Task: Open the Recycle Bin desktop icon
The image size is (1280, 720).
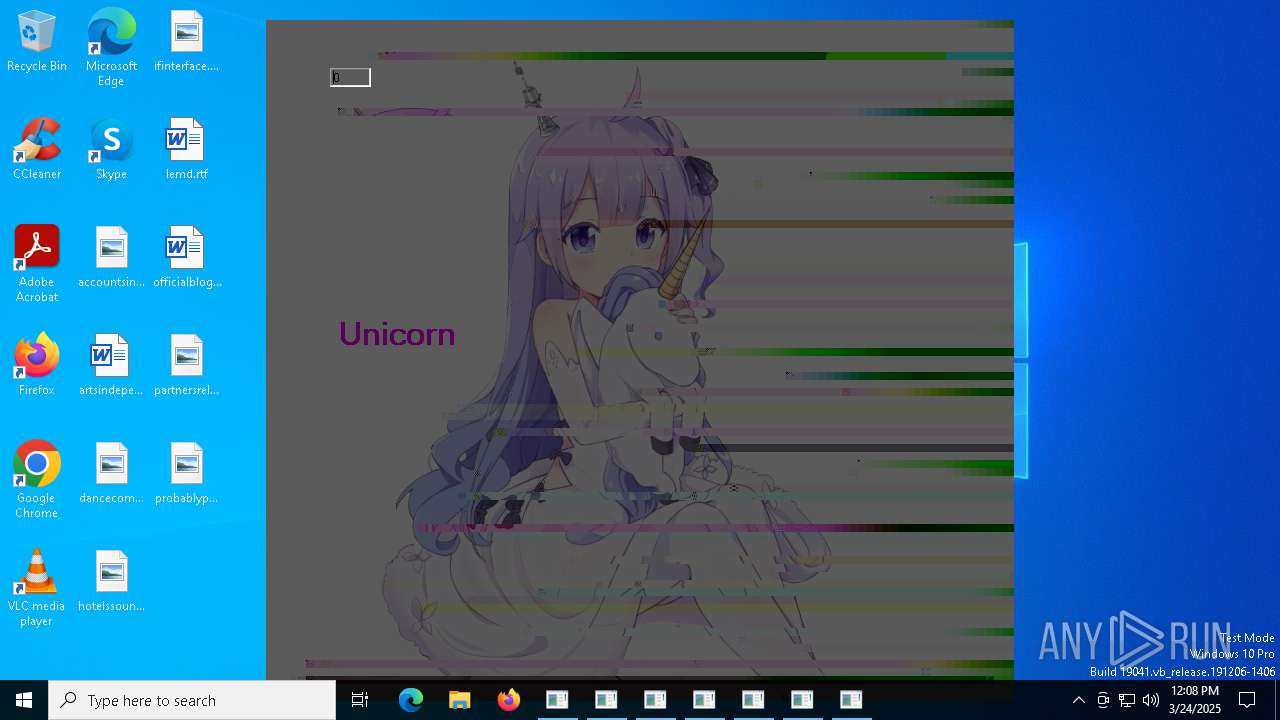Action: (x=37, y=42)
